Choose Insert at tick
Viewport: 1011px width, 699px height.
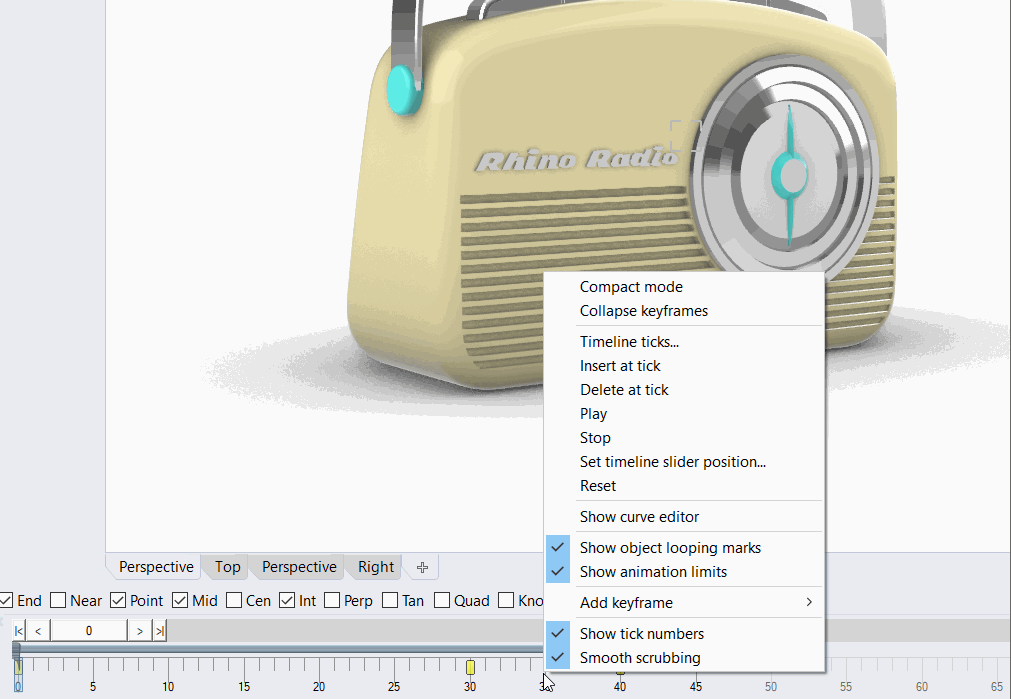(684, 366)
